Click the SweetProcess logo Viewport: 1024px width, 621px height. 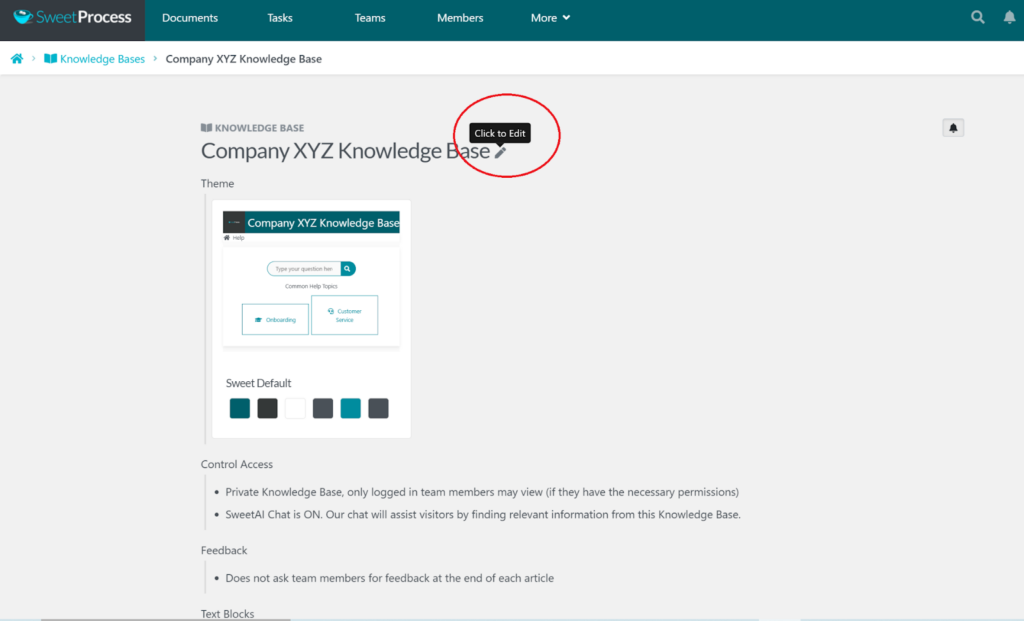[x=72, y=18]
